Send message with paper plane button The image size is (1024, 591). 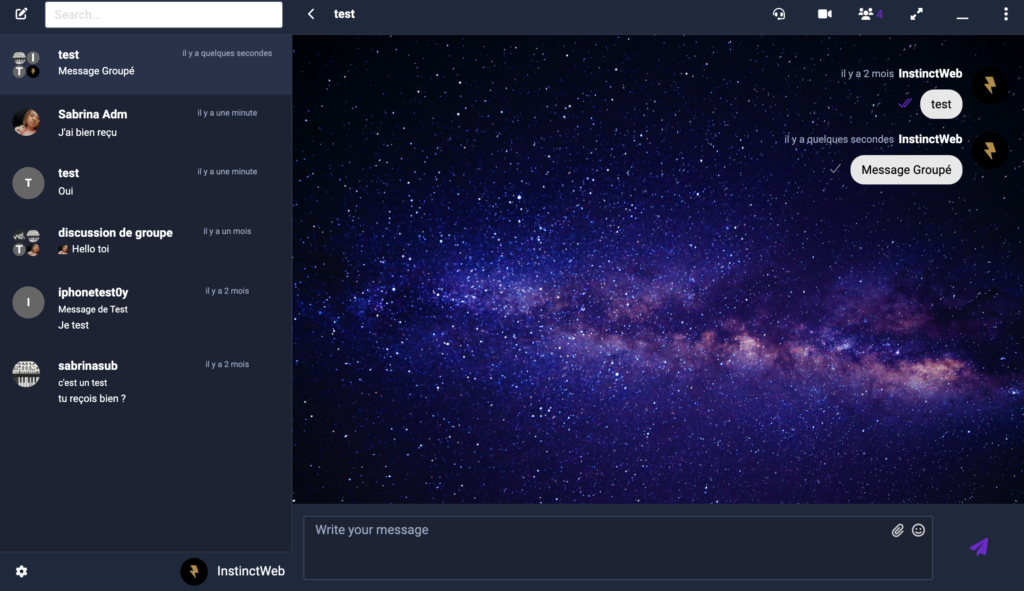pos(979,546)
